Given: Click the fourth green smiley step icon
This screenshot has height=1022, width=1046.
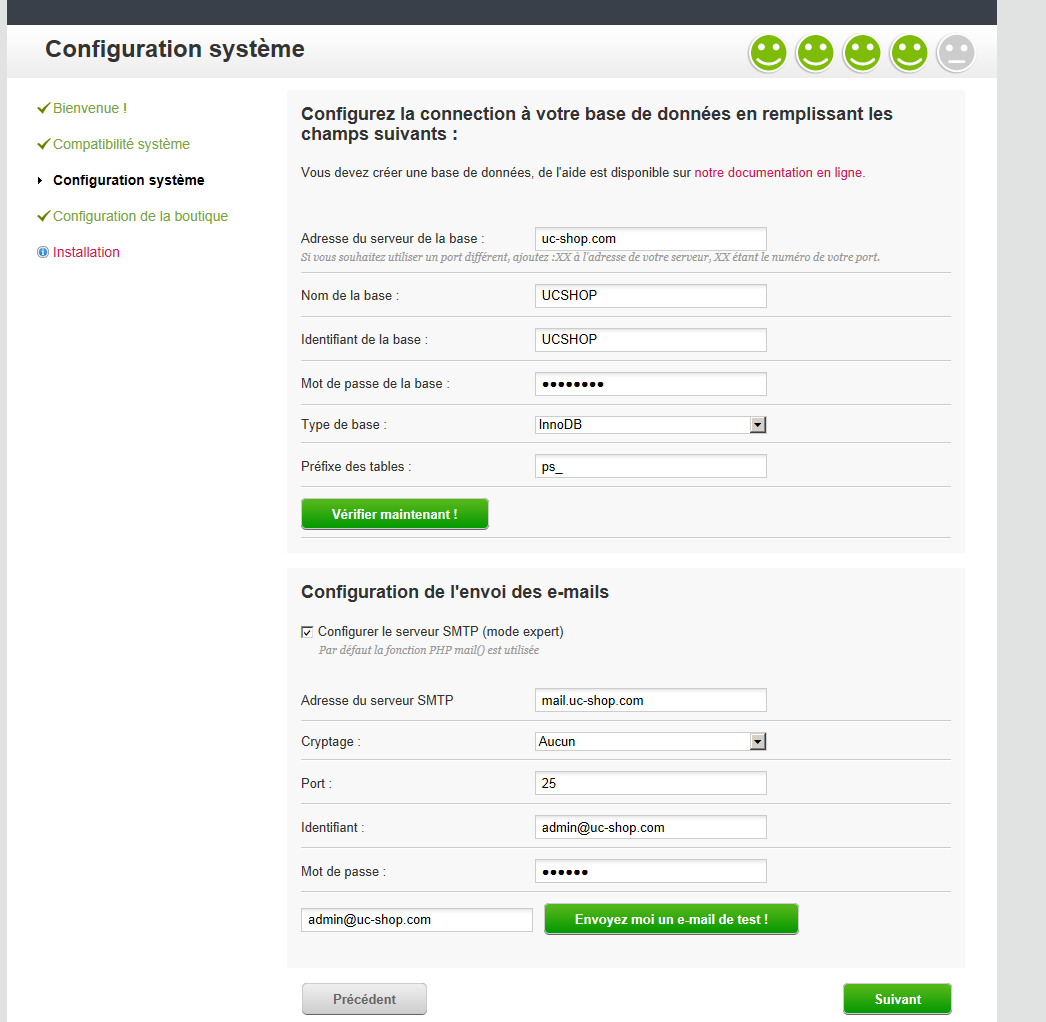Looking at the screenshot, I should pyautogui.click(x=909, y=53).
